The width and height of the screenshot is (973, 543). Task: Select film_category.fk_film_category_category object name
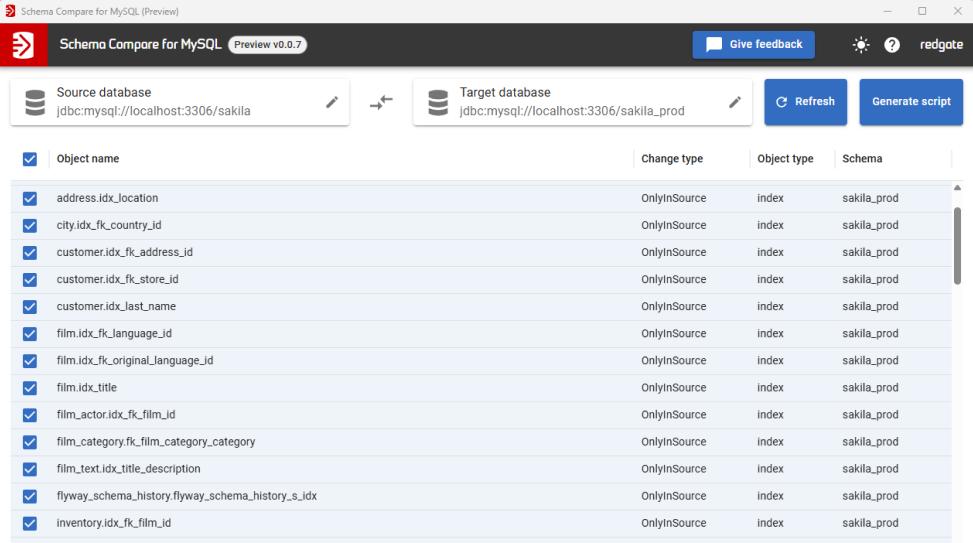156,442
